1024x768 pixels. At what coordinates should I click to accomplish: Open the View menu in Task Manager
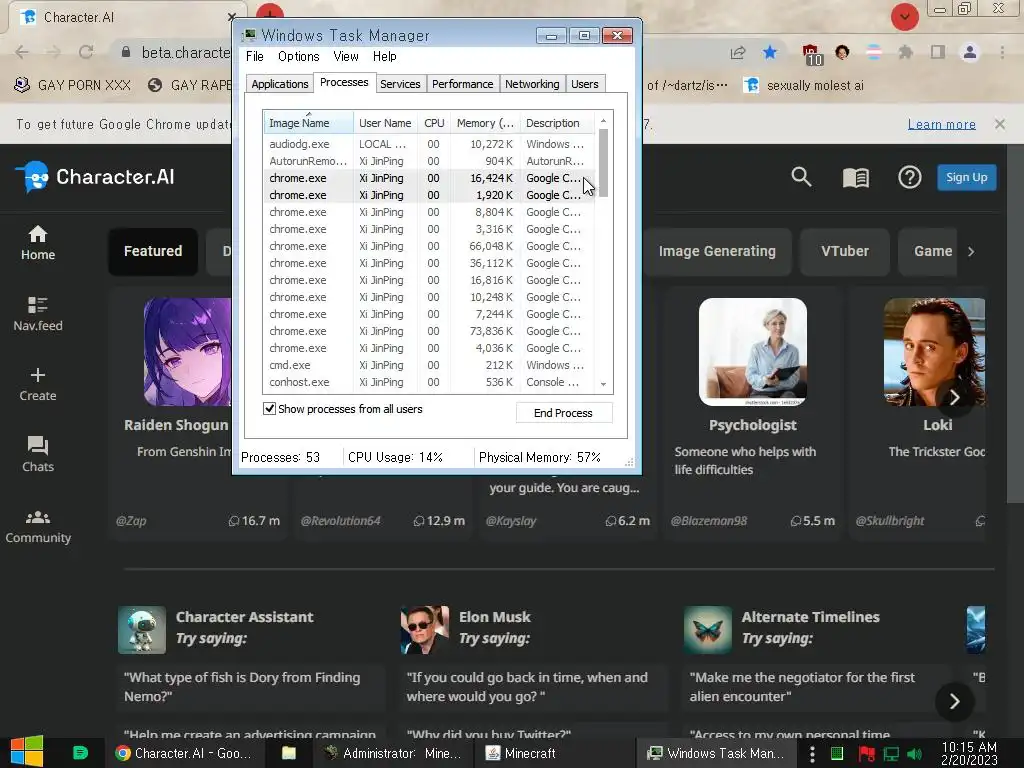point(345,56)
